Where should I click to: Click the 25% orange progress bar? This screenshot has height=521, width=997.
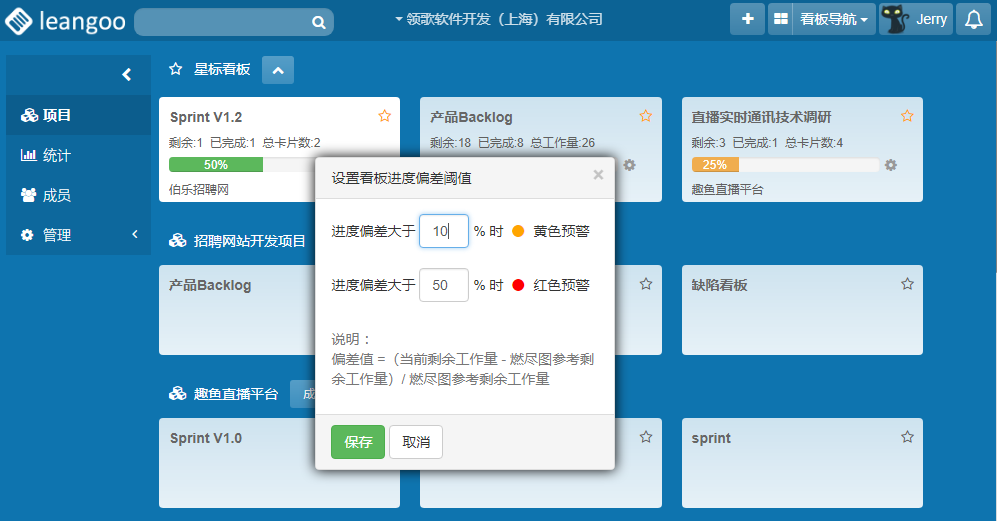click(715, 165)
